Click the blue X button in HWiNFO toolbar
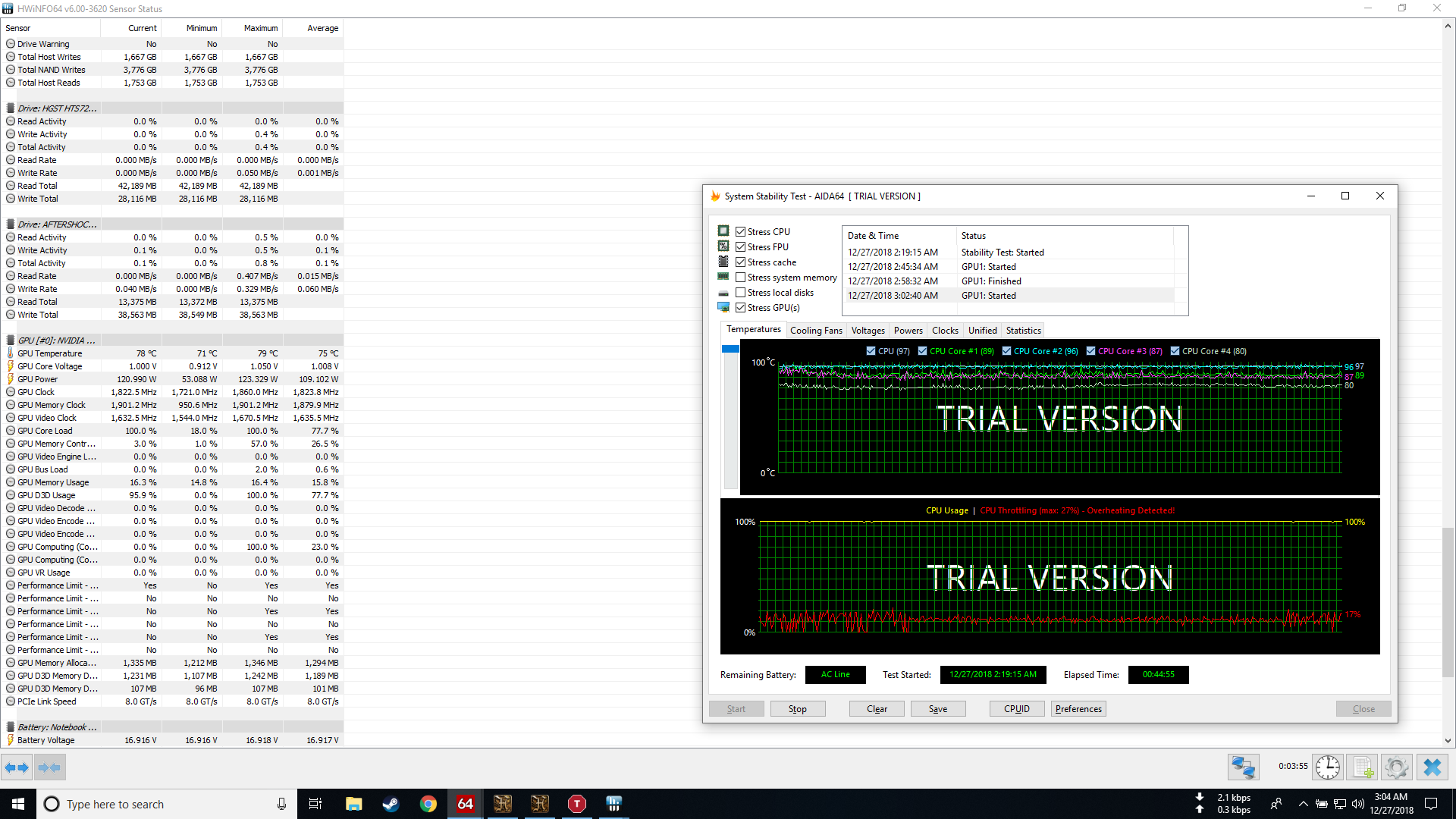The height and width of the screenshot is (819, 1456). [x=1432, y=767]
